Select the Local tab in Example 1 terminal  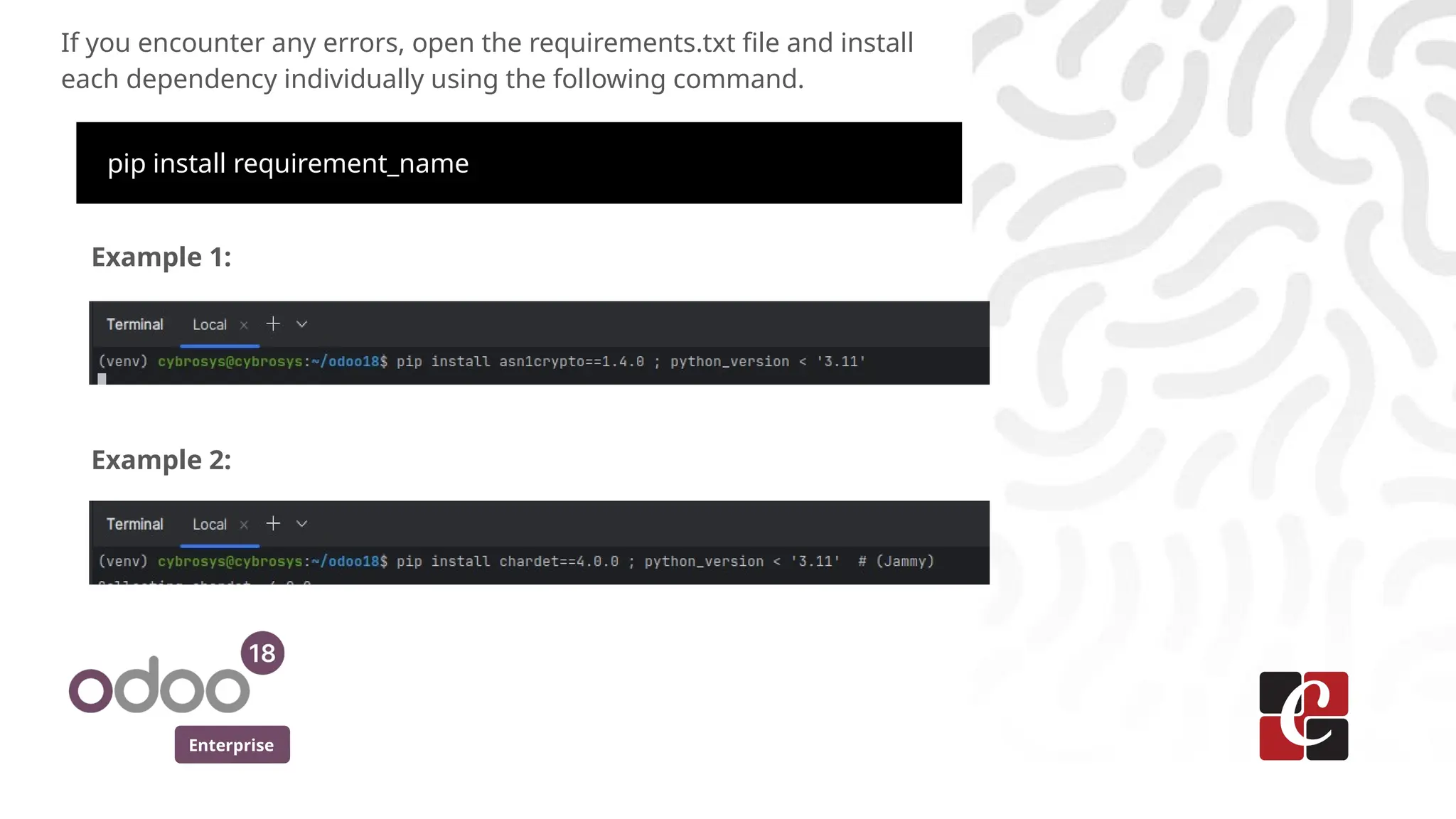coord(210,325)
